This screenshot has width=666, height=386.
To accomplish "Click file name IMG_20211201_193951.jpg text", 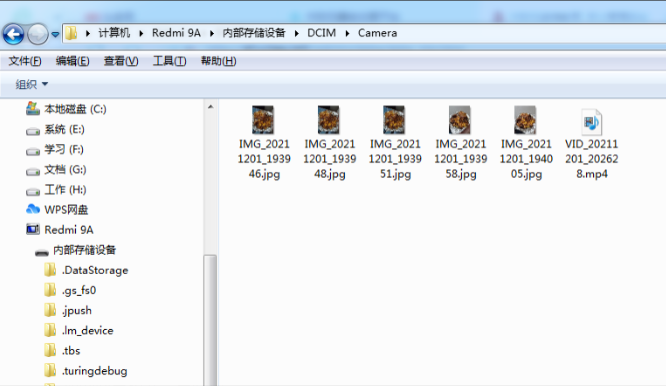I will (x=395, y=159).
